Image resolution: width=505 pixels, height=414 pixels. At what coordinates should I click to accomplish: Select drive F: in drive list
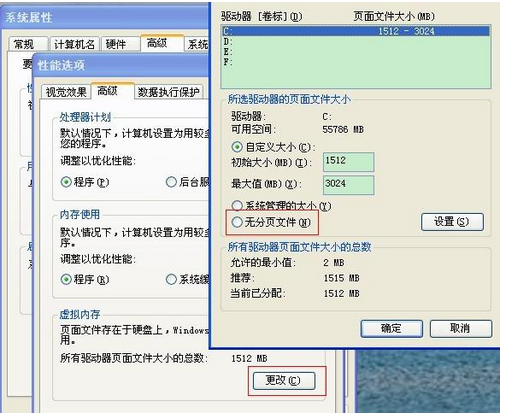coord(356,61)
